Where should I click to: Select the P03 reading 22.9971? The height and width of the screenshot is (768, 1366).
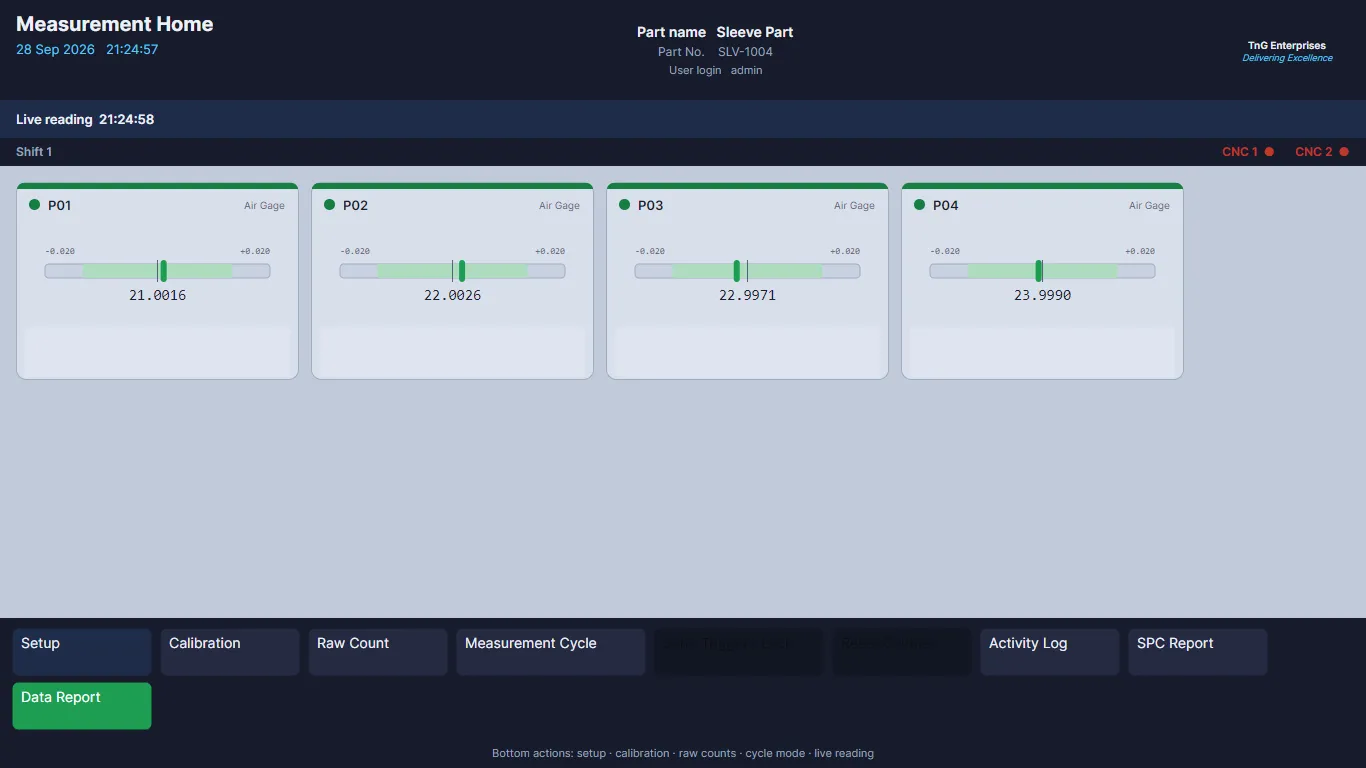[x=748, y=296]
